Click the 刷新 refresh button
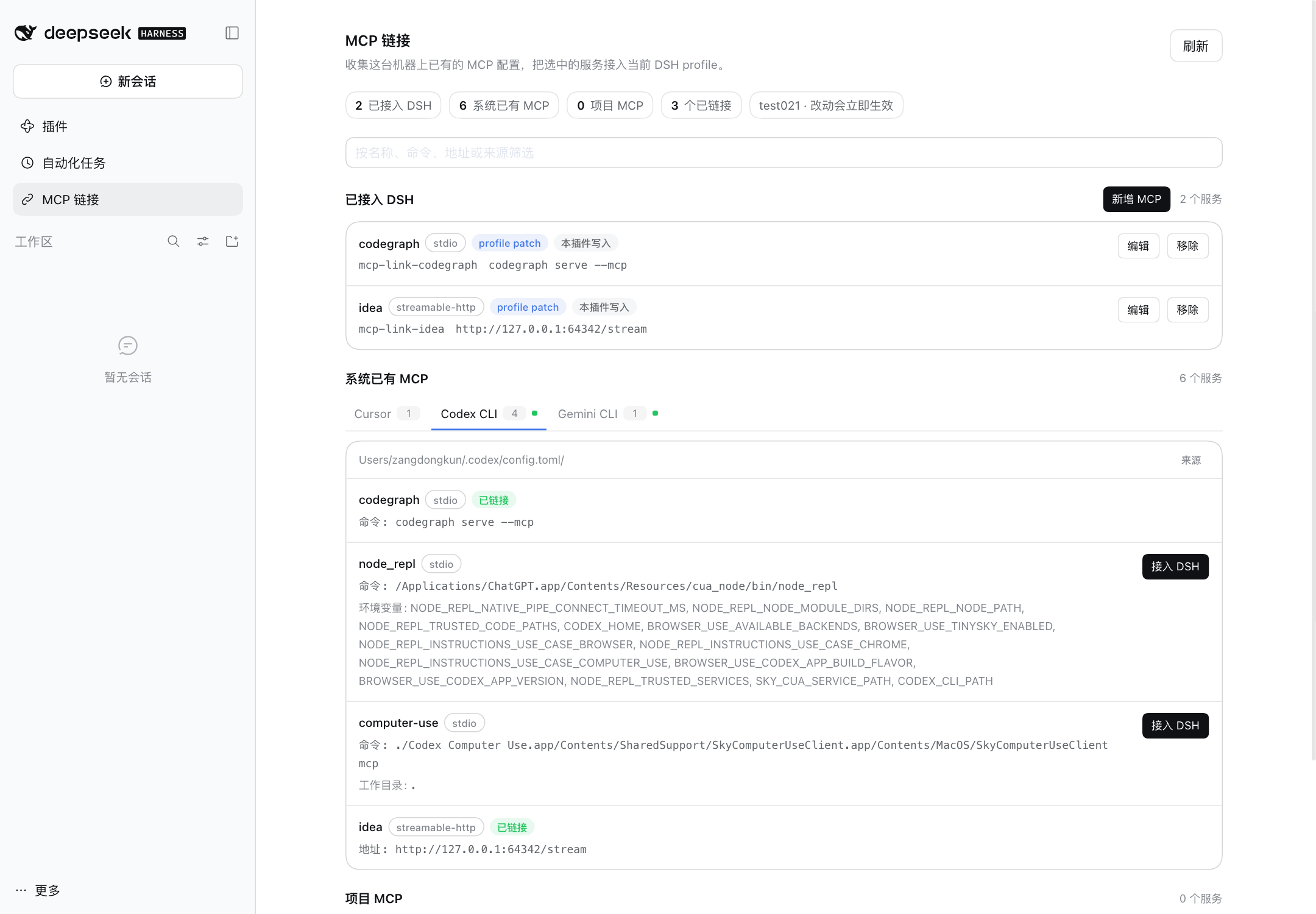Image resolution: width=1316 pixels, height=914 pixels. 1195,46
